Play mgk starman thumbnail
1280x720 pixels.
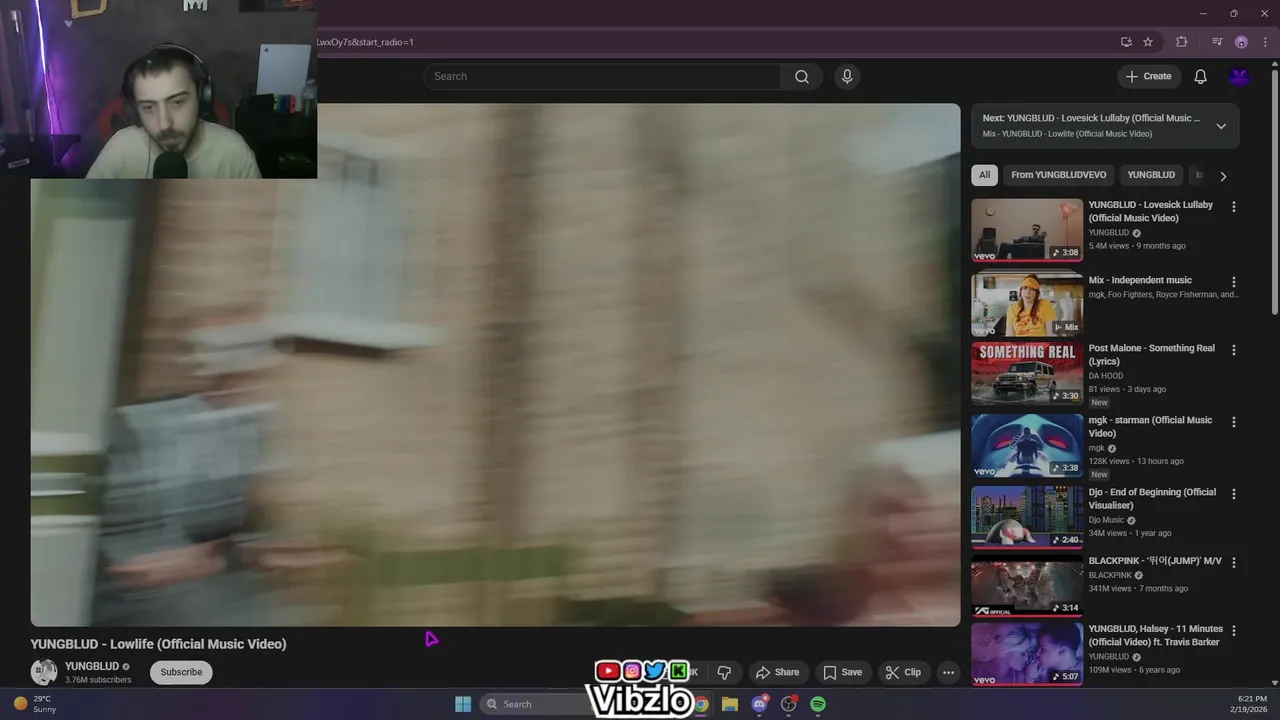(1027, 446)
